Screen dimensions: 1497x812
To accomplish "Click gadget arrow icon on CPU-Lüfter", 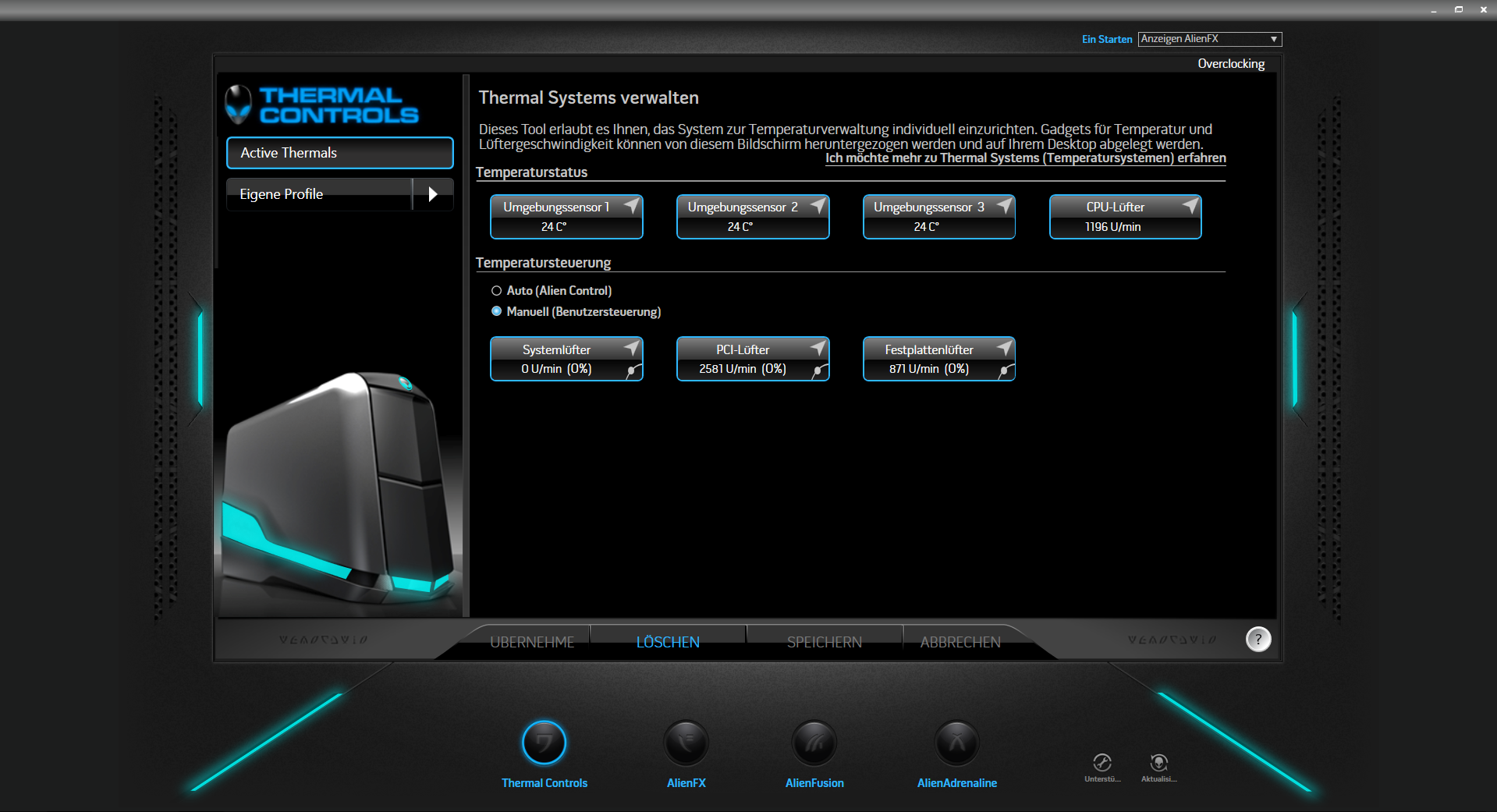I will (1190, 205).
